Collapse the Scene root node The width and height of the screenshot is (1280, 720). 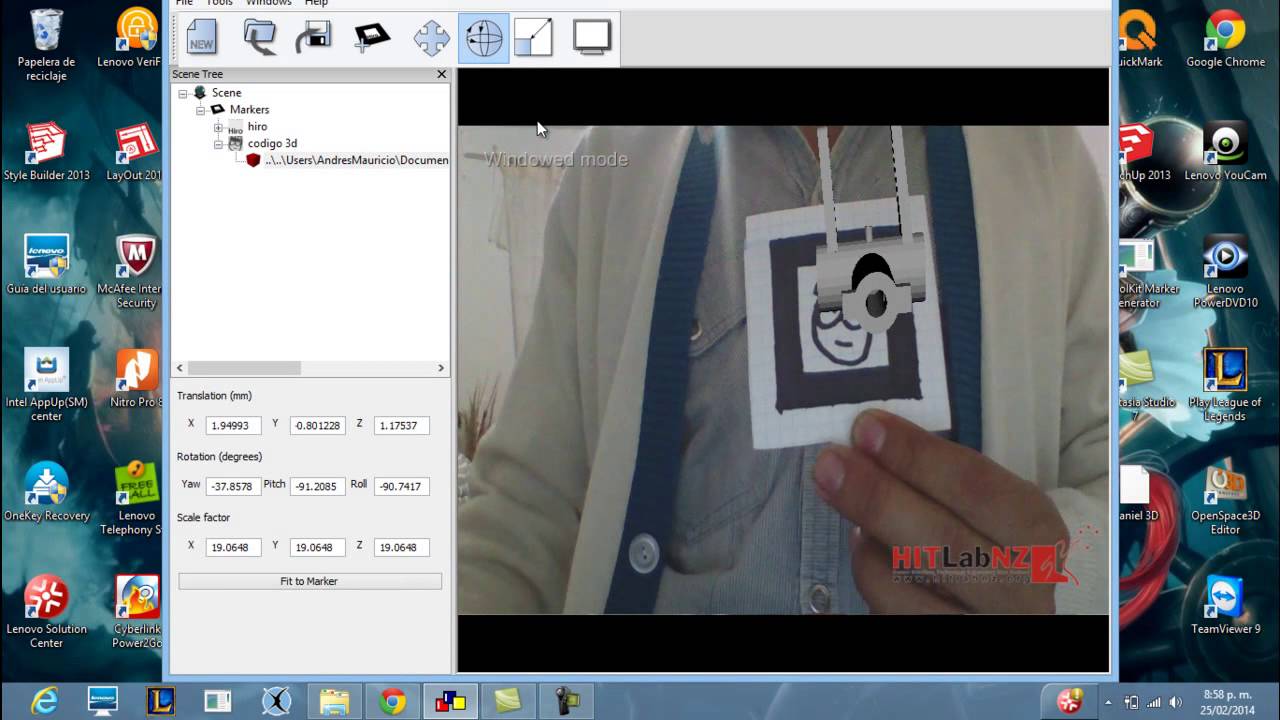[183, 93]
